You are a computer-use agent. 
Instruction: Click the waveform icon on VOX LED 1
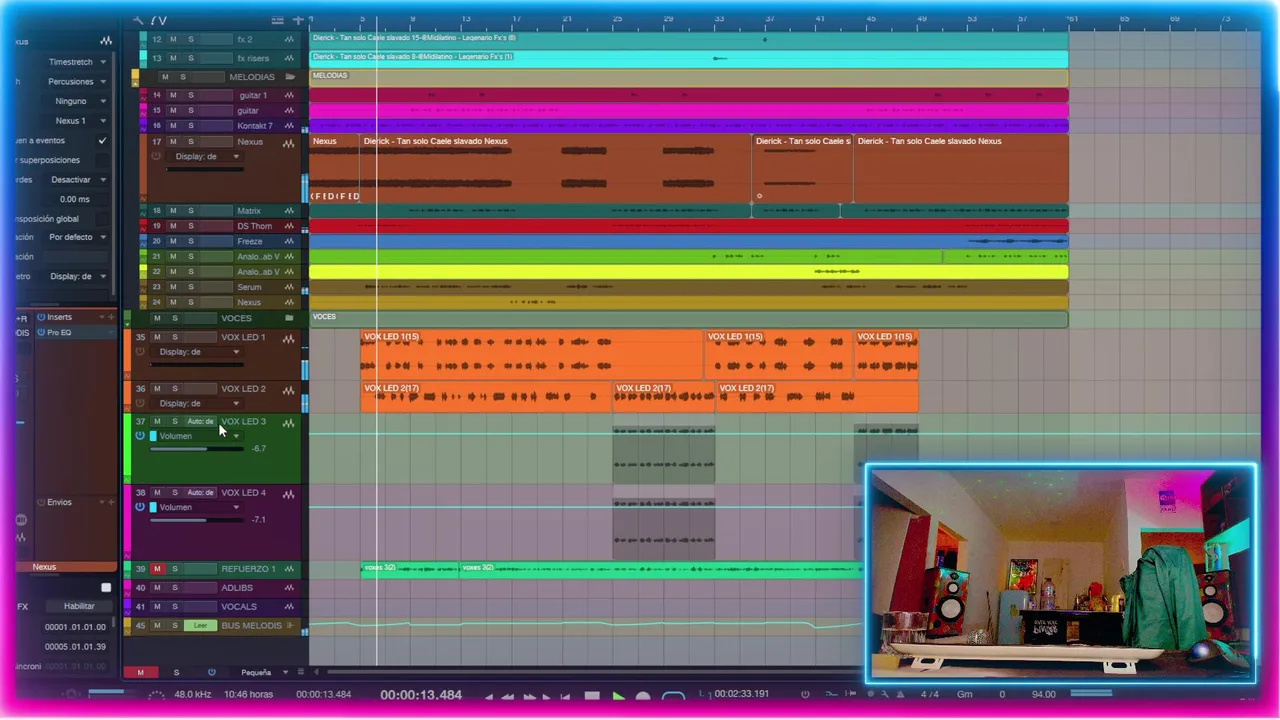point(289,338)
